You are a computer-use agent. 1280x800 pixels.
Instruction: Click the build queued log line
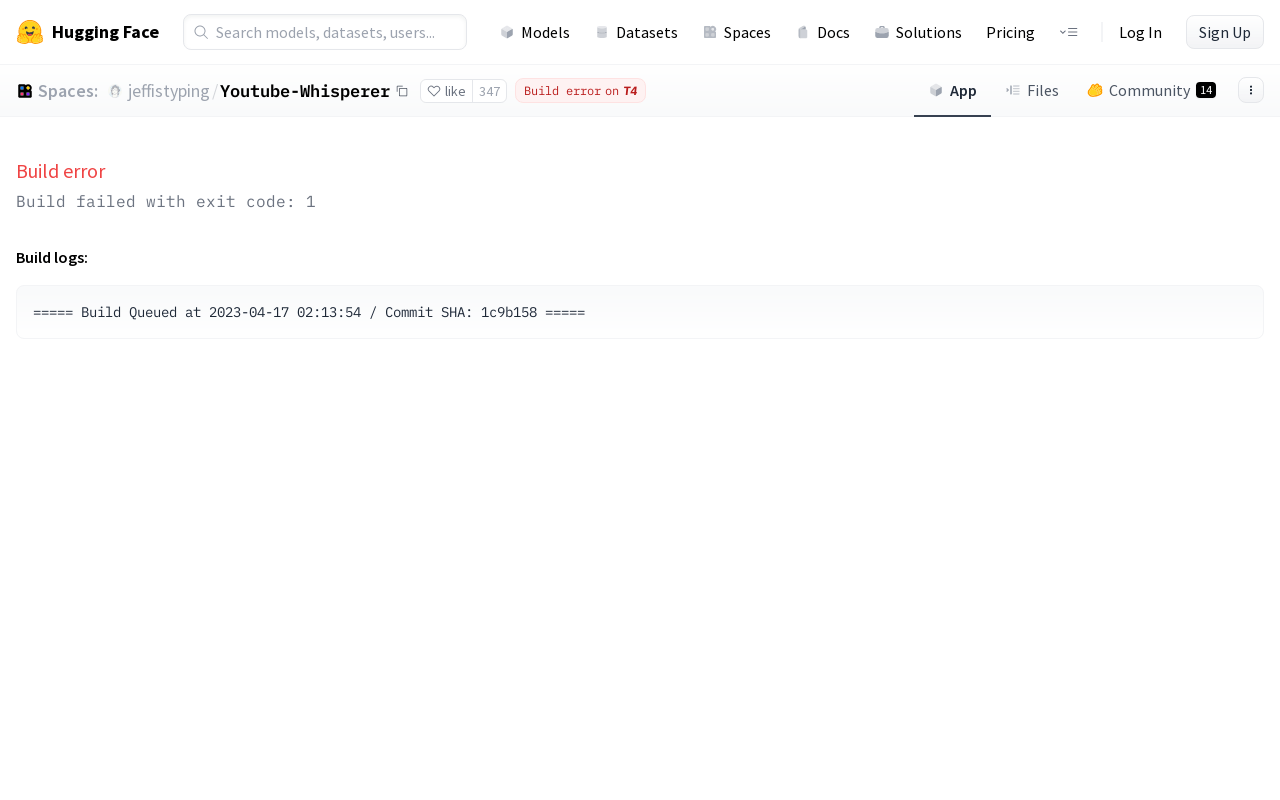[309, 312]
